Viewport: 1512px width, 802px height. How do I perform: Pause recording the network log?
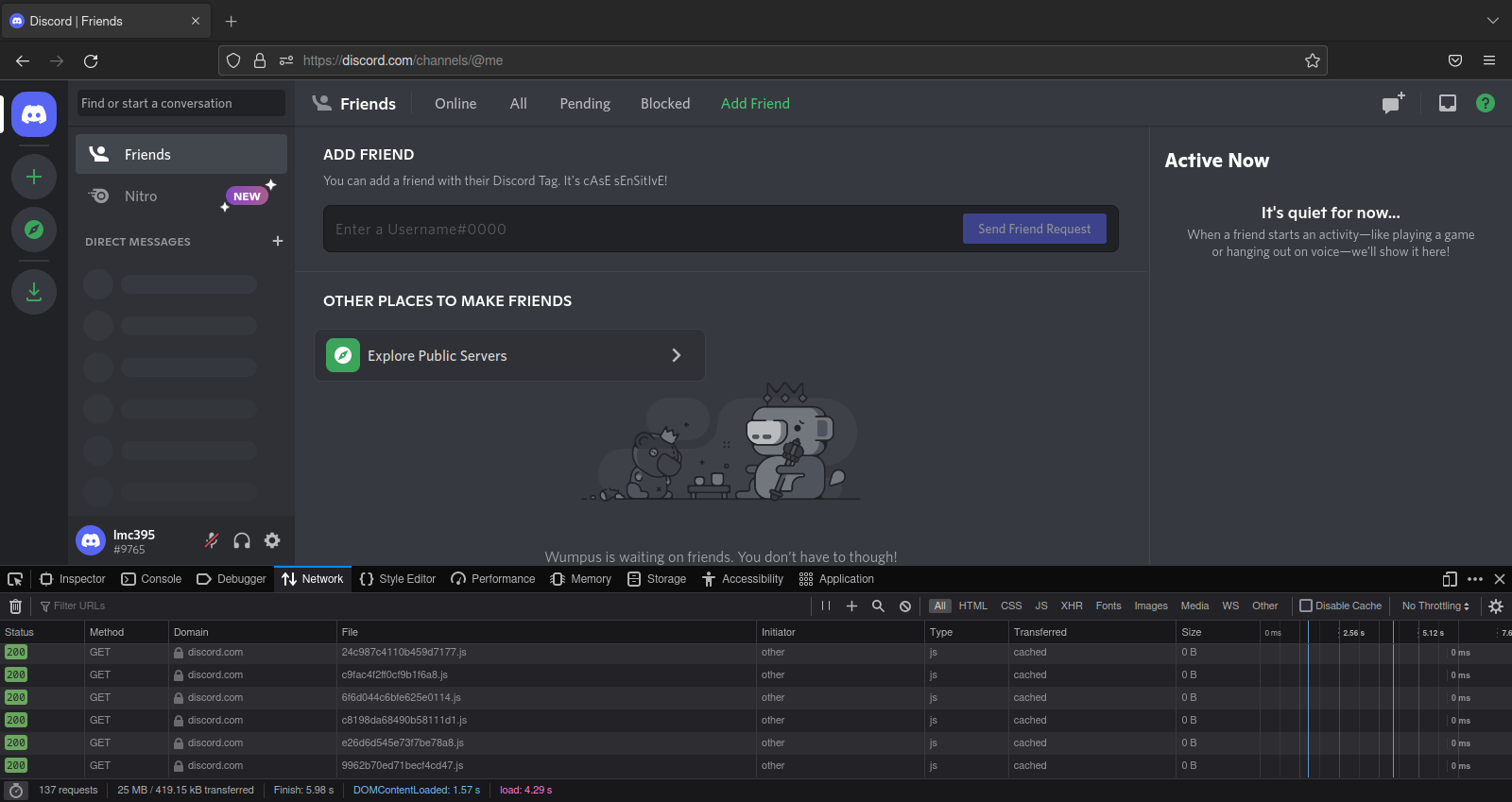[x=826, y=606]
